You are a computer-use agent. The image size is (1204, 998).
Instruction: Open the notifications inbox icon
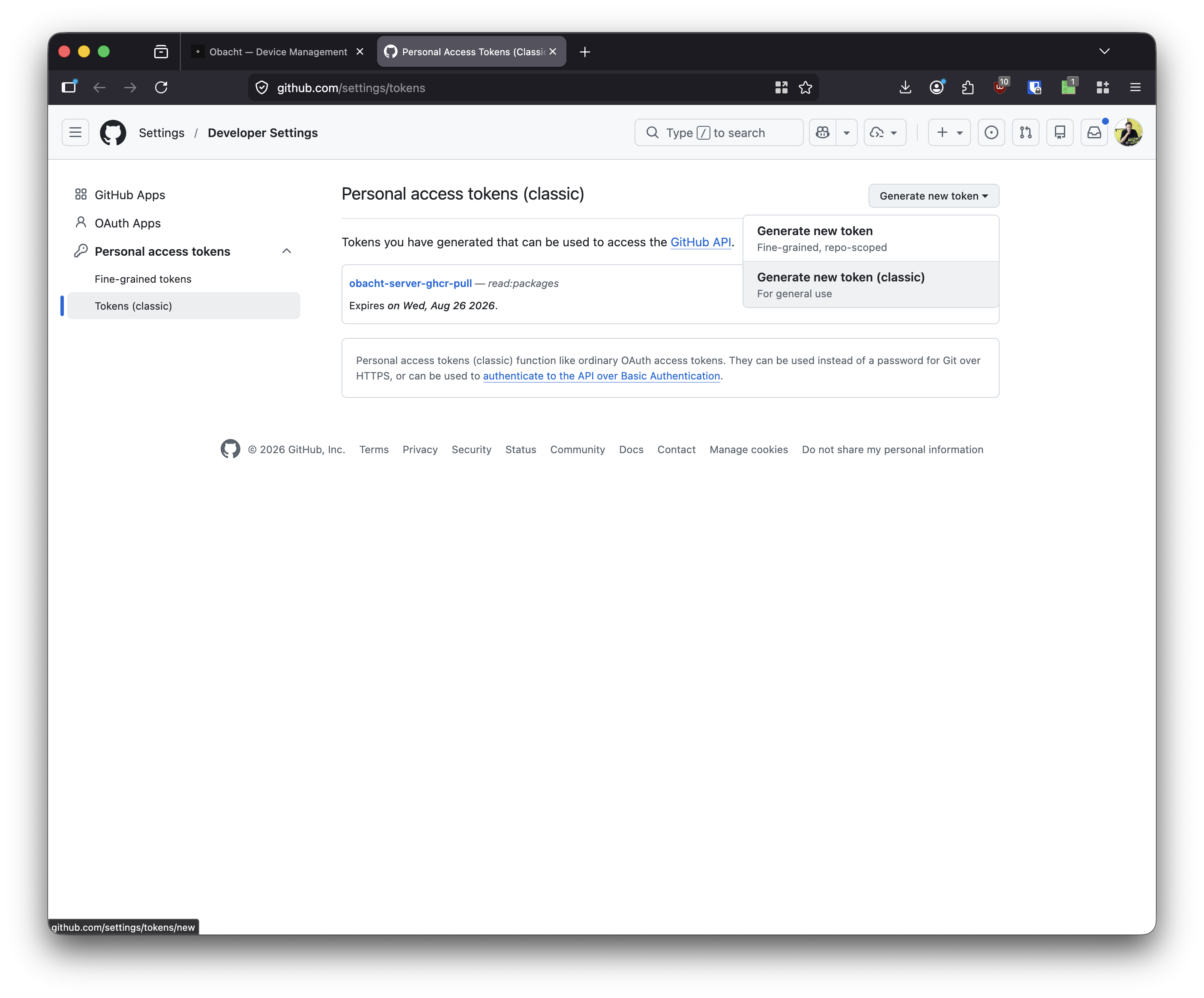(x=1094, y=132)
